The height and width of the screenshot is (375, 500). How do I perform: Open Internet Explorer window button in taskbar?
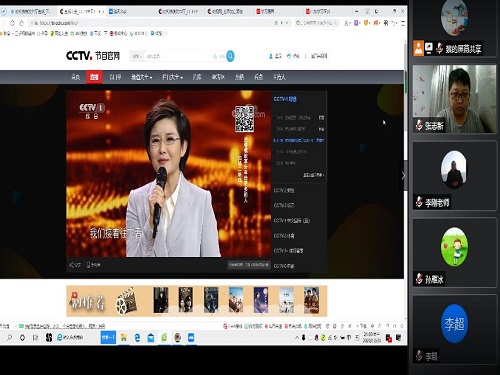pos(71,337)
